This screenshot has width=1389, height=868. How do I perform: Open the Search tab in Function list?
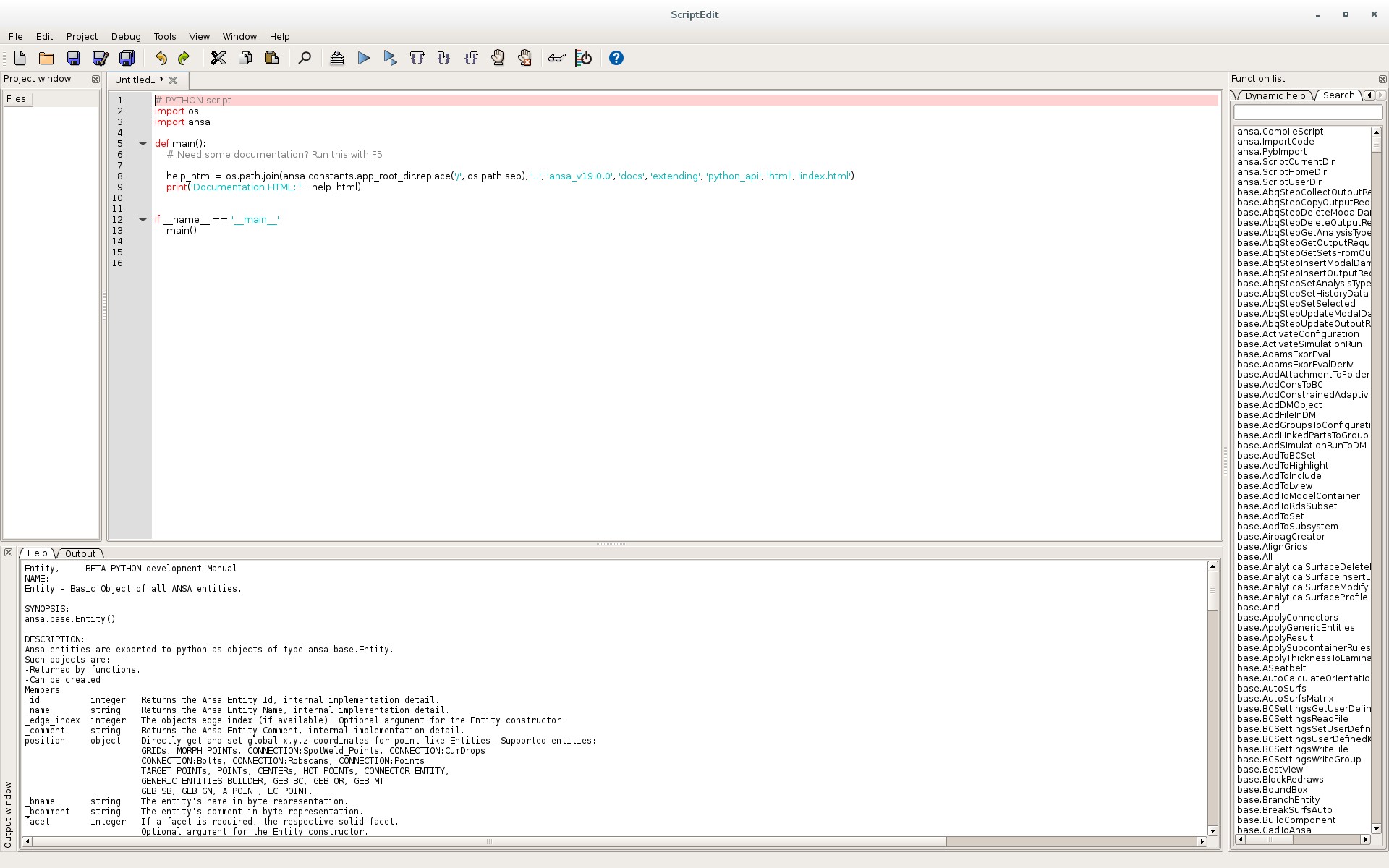point(1338,95)
